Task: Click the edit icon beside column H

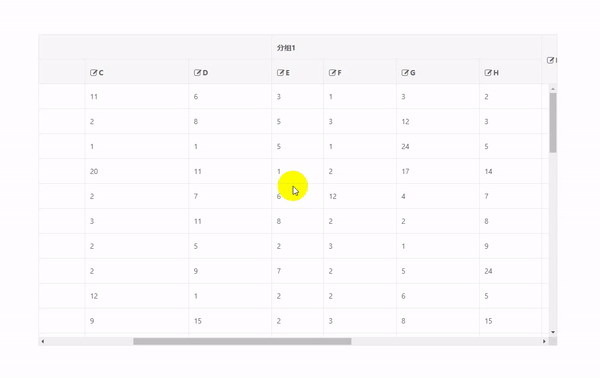Action: [488, 73]
